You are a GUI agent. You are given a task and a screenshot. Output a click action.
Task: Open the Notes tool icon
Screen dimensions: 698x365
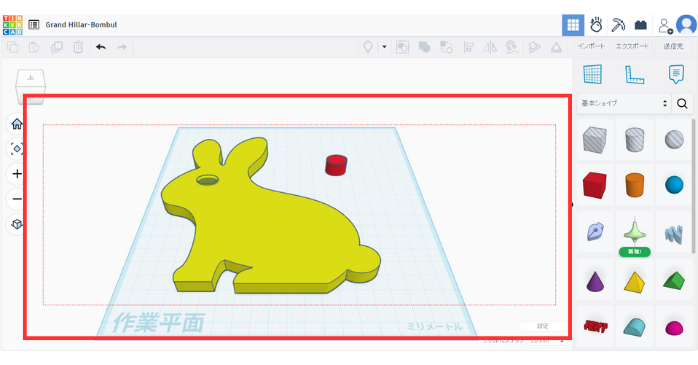point(676,74)
